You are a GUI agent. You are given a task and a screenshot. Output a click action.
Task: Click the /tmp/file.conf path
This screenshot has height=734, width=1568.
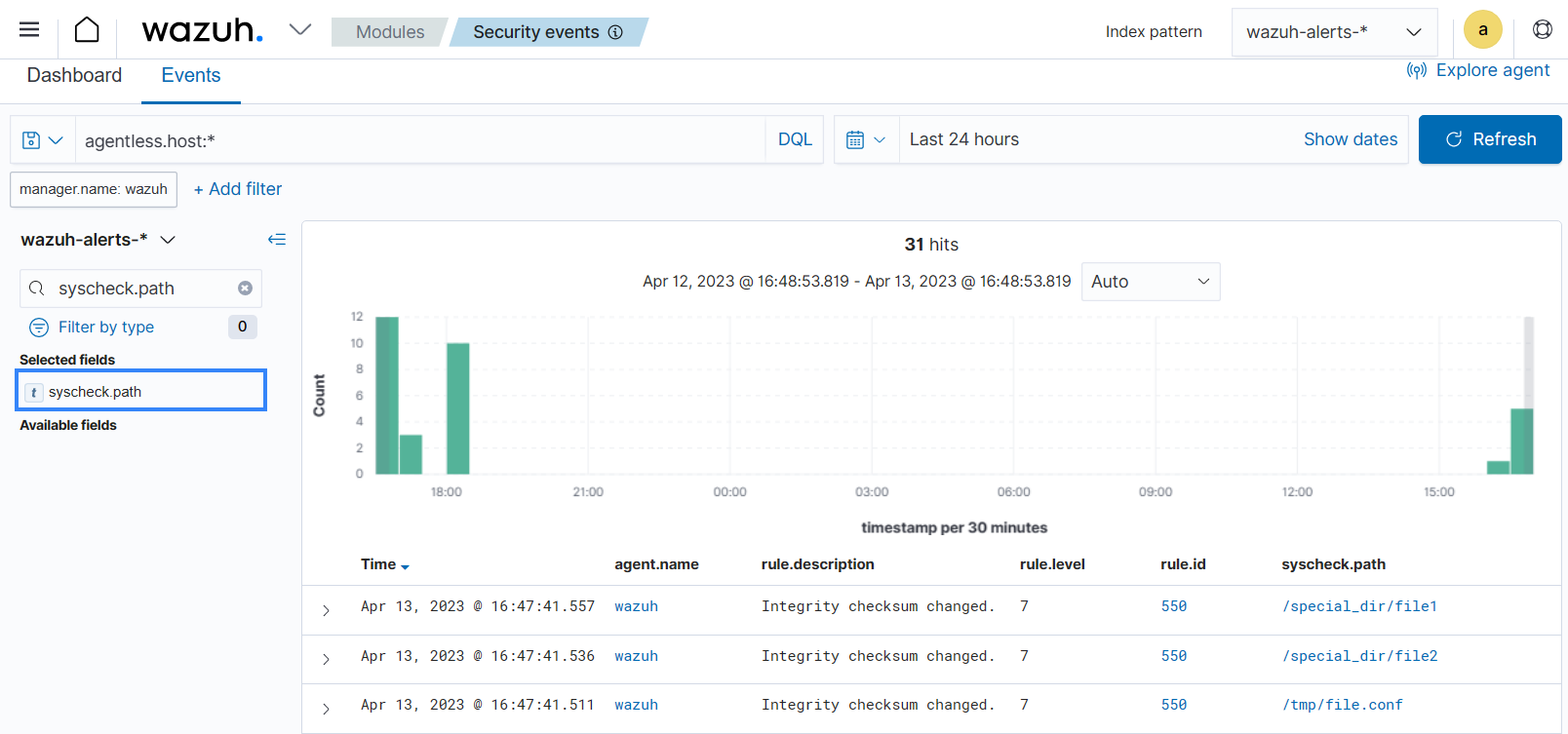pyautogui.click(x=1342, y=705)
